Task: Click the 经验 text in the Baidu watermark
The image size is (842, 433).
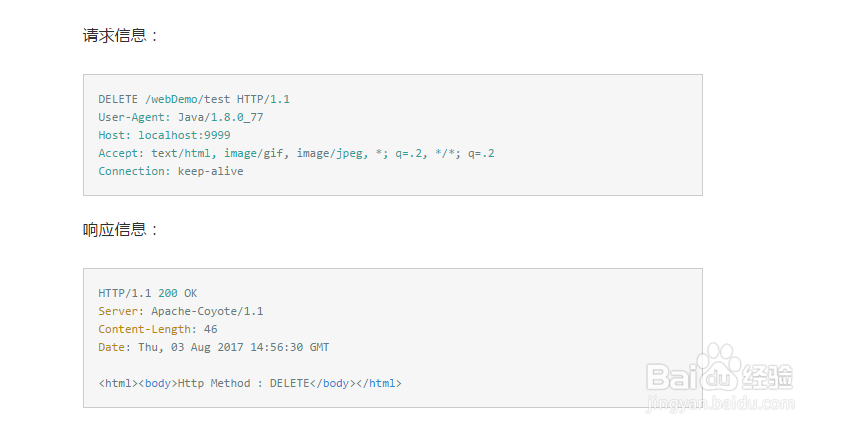Action: point(768,376)
